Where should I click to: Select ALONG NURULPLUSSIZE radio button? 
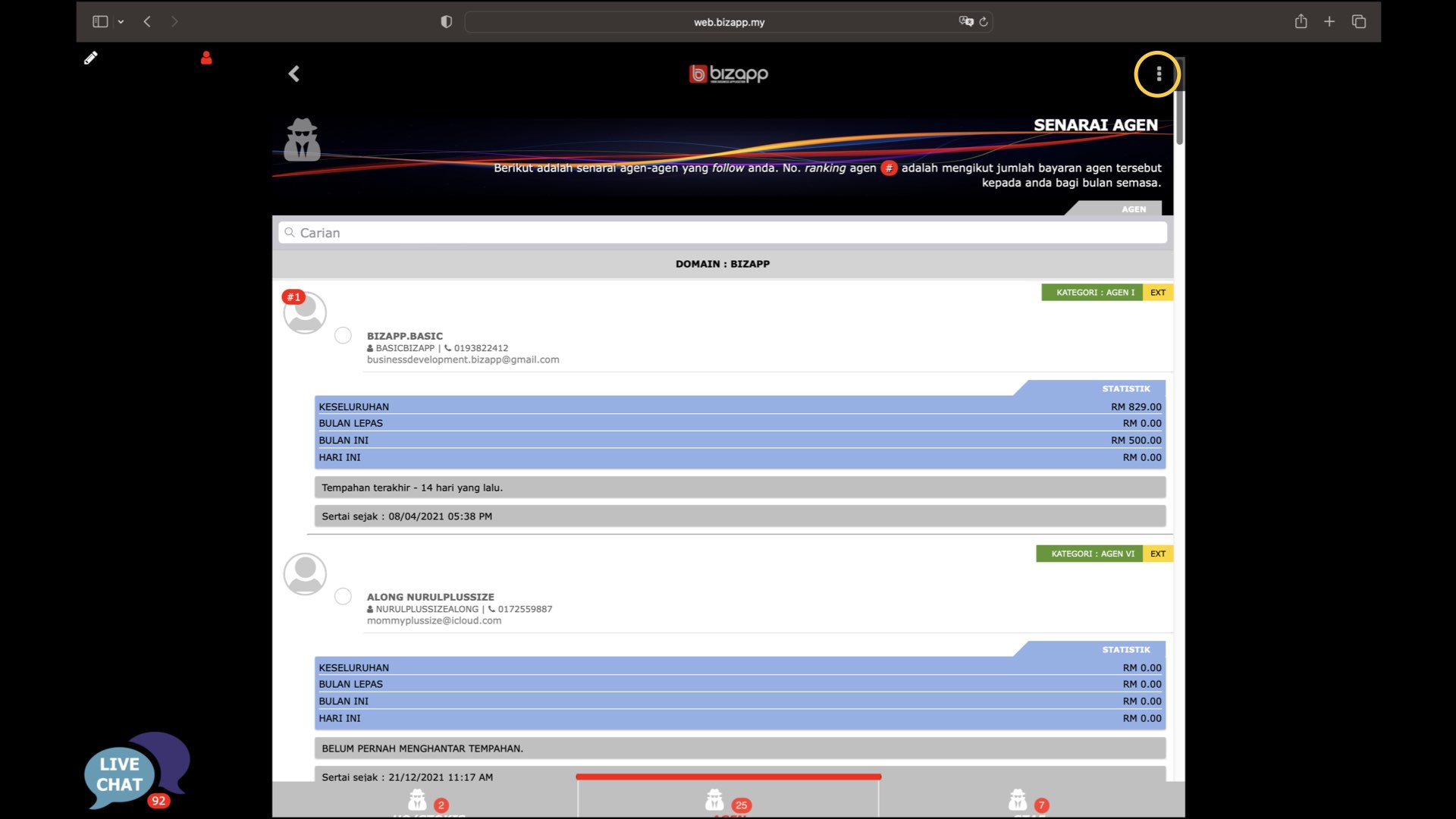[343, 596]
